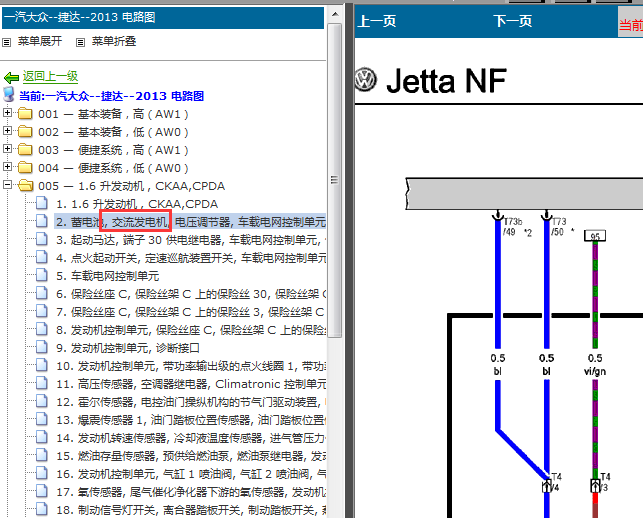The height and width of the screenshot is (518, 643).
Task: Click folder icon for 002 基本装备 低
Action: coord(25,131)
